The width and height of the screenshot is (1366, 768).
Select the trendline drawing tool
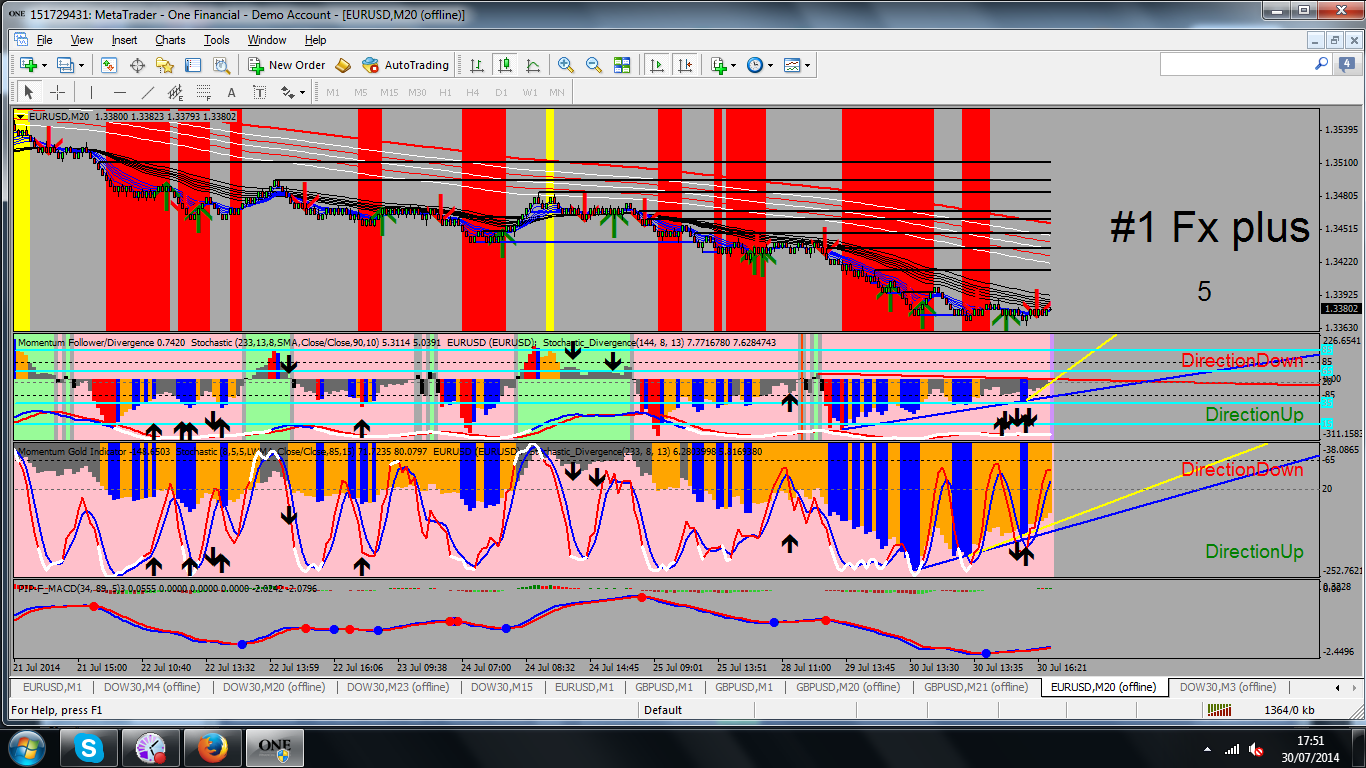pyautogui.click(x=148, y=92)
